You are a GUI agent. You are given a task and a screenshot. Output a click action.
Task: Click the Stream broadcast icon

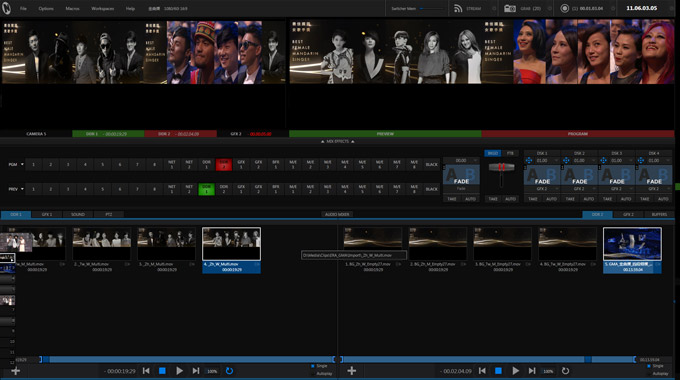pos(458,8)
